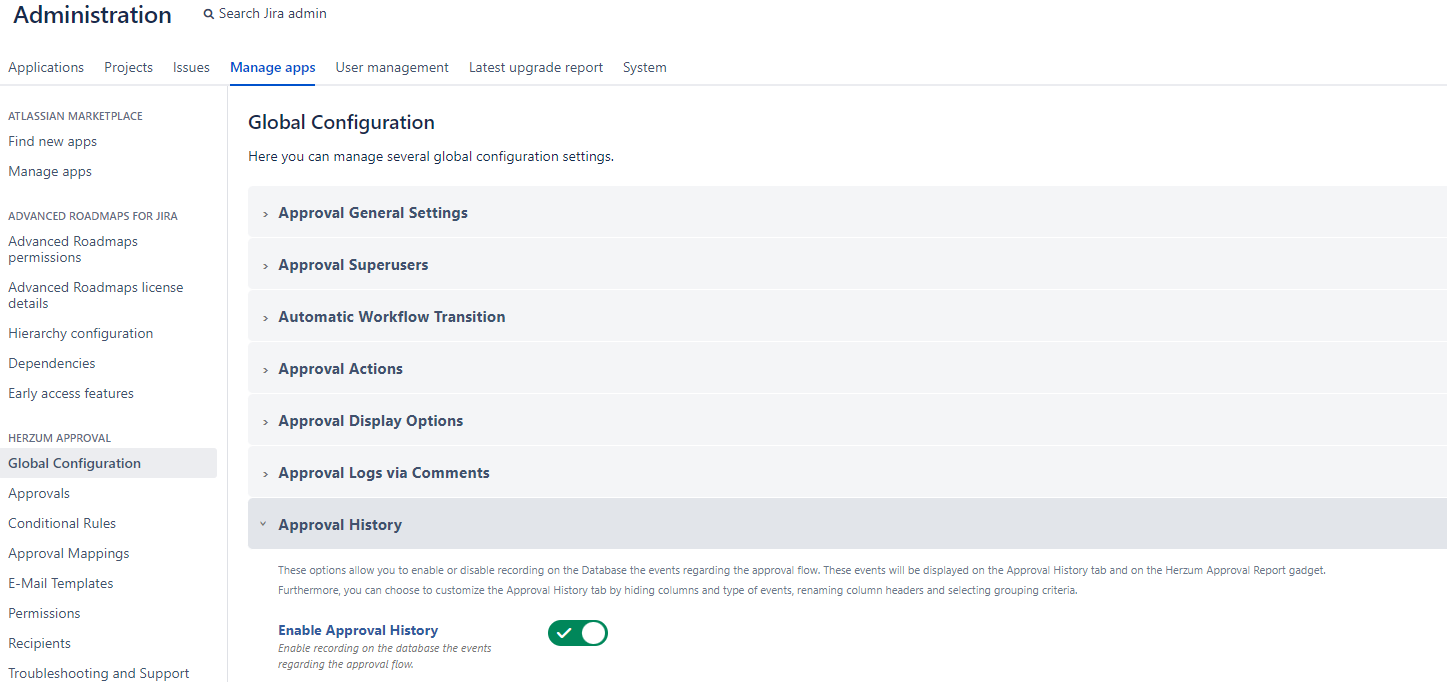1447x682 pixels.
Task: Open Latest upgrade report tab
Action: [x=535, y=68]
